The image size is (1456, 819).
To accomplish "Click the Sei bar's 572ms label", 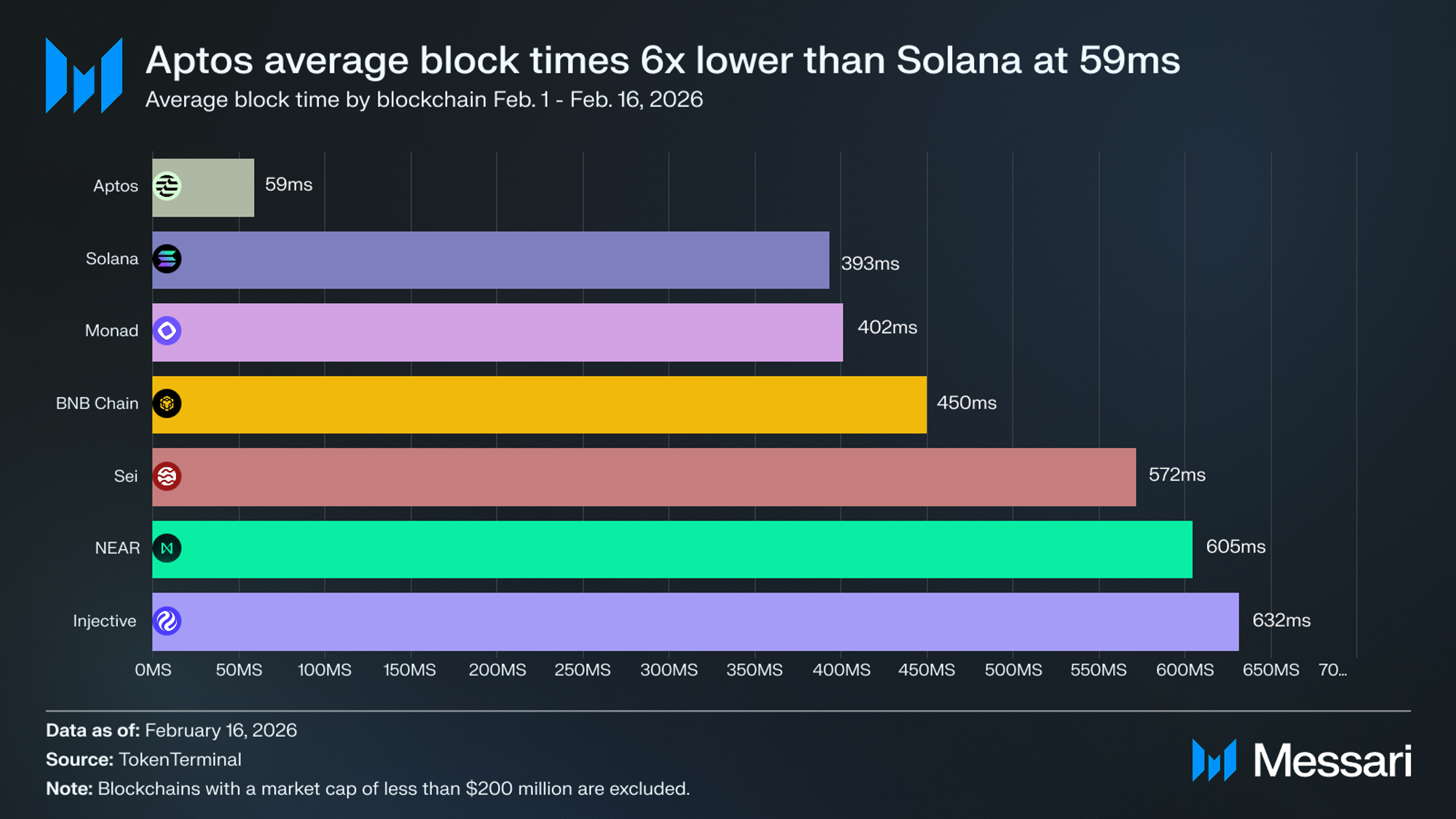I will [x=1177, y=475].
